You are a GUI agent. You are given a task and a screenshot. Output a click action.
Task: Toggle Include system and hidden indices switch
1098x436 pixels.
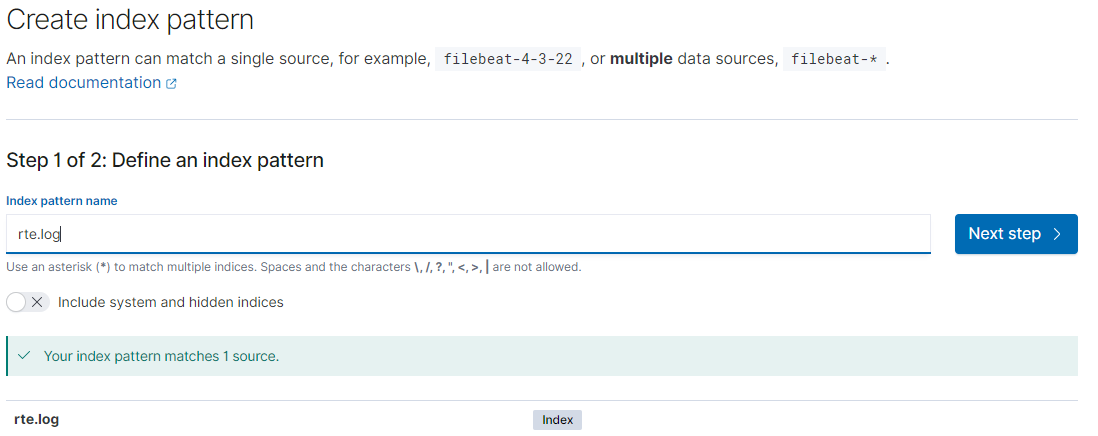pyautogui.click(x=27, y=302)
